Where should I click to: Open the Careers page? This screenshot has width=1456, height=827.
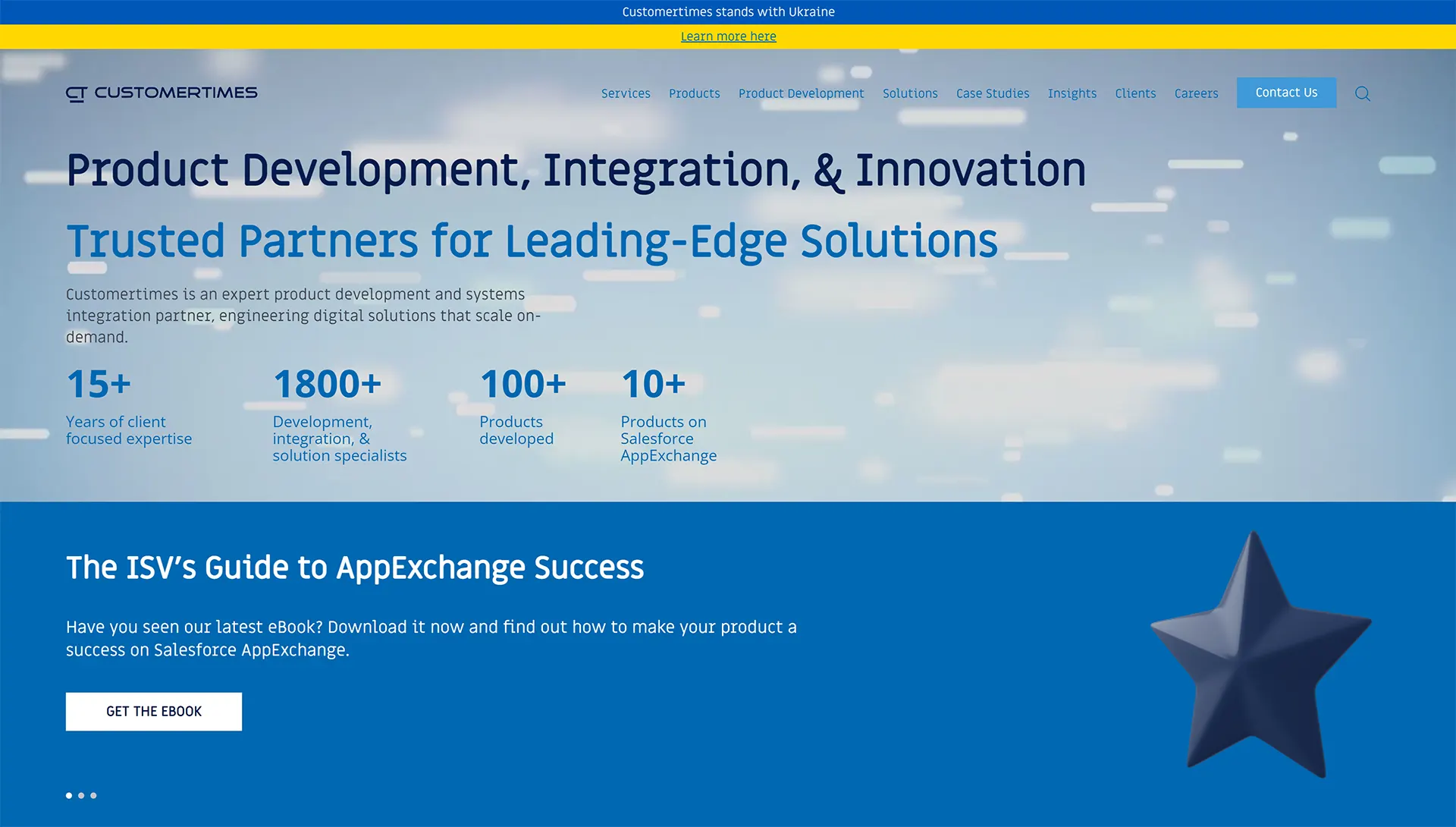[1196, 93]
